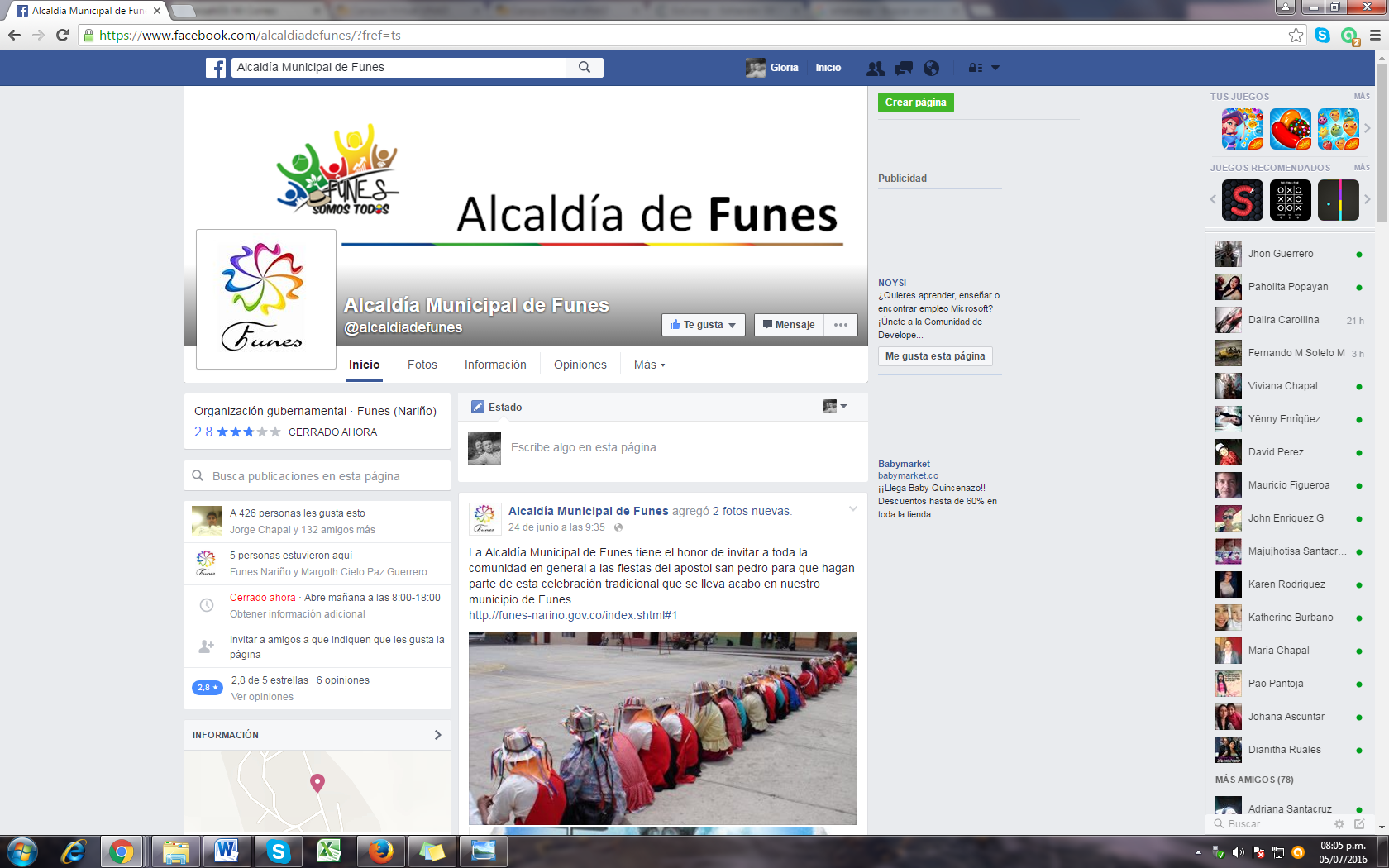
Task: Click the Facebook search input field
Action: tap(400, 67)
